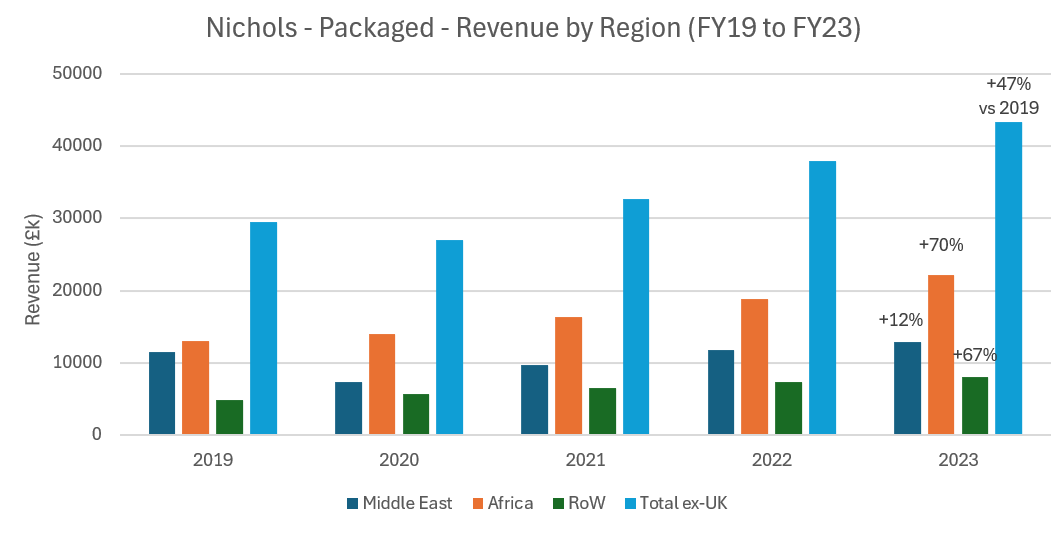Click the 2023 Total ex-UK bar
The height and width of the screenshot is (533, 1063).
pos(1009,278)
